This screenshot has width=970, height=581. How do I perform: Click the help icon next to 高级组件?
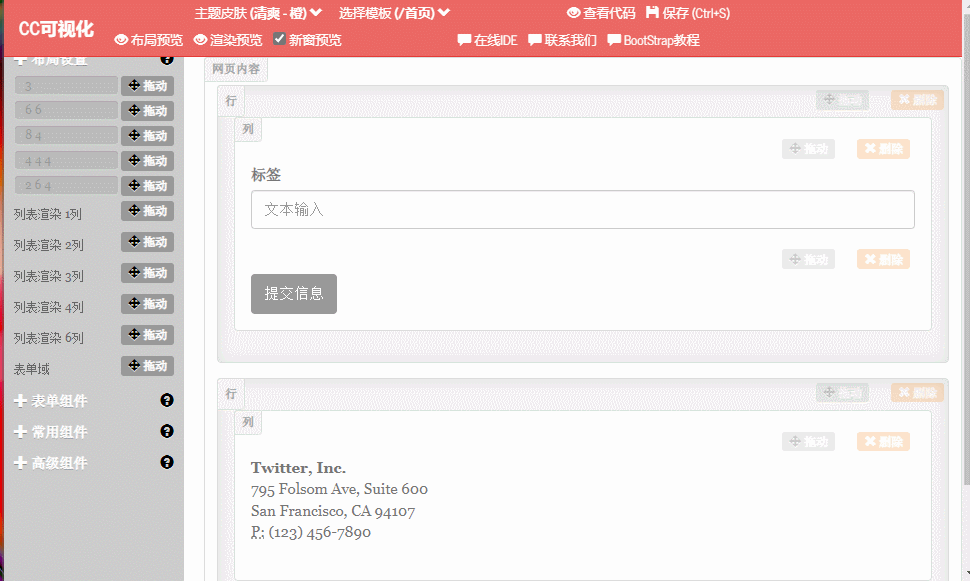167,462
